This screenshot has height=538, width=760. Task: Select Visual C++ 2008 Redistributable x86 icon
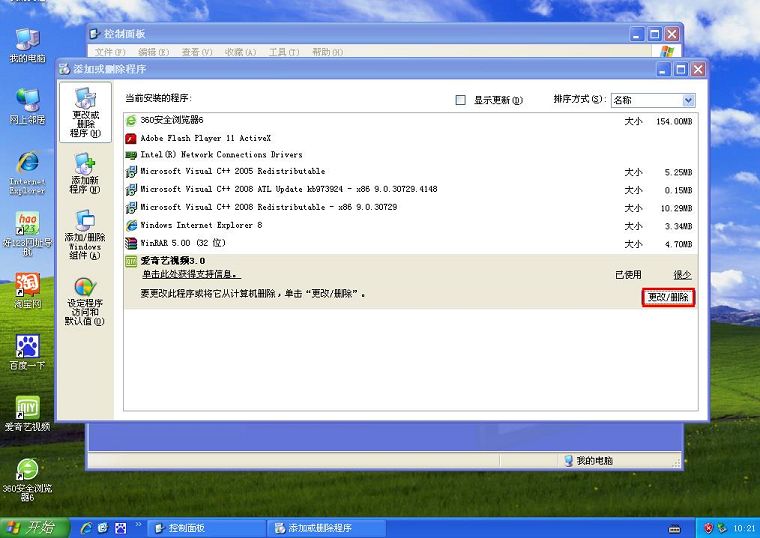point(131,207)
